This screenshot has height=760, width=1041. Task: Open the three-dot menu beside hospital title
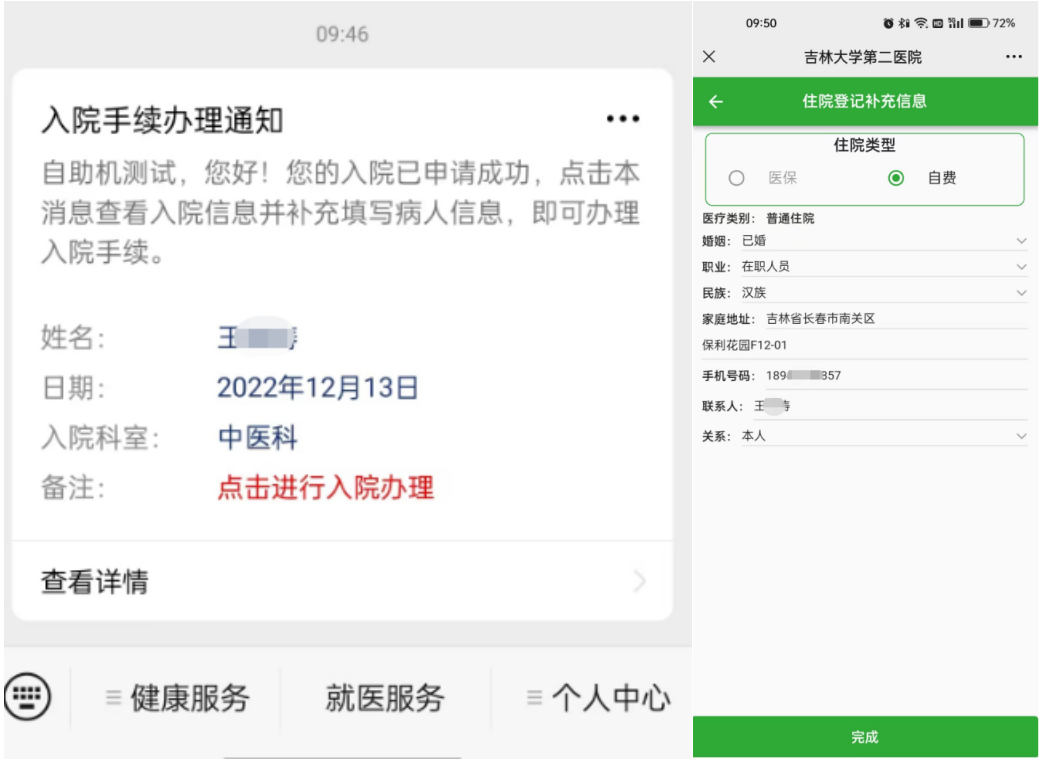(1014, 57)
